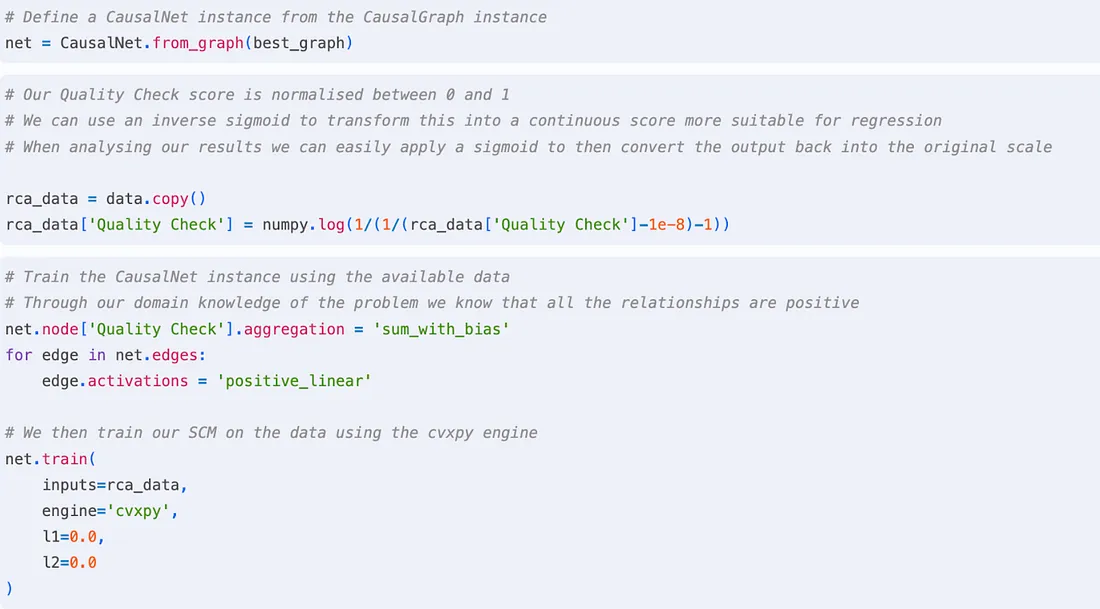Click the 'cvxpy' engine string

146,510
